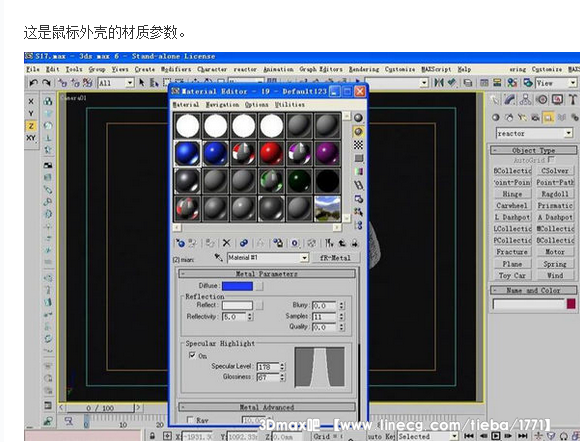This screenshot has height=442, width=580.
Task: Open Modifiers menu in main window
Action: coord(176,69)
